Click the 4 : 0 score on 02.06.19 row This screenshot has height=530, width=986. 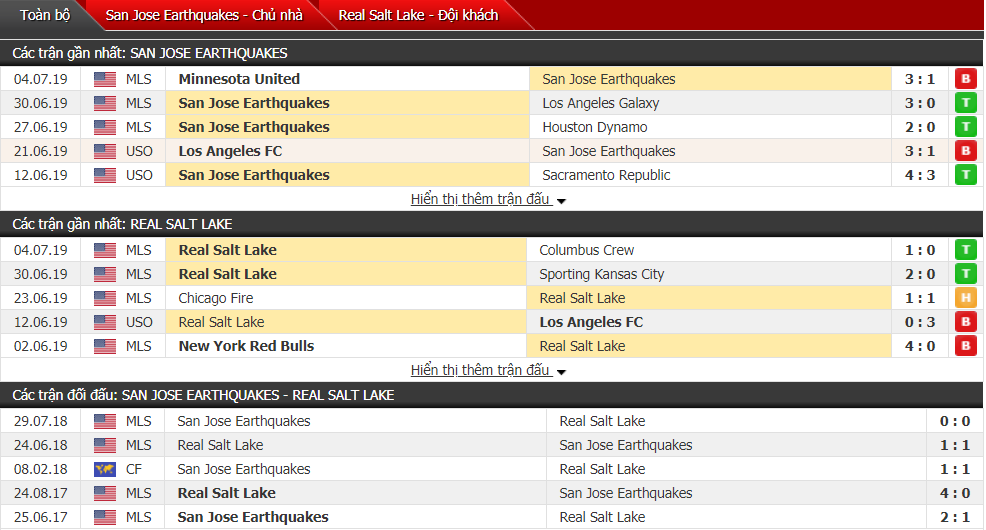[x=920, y=346]
